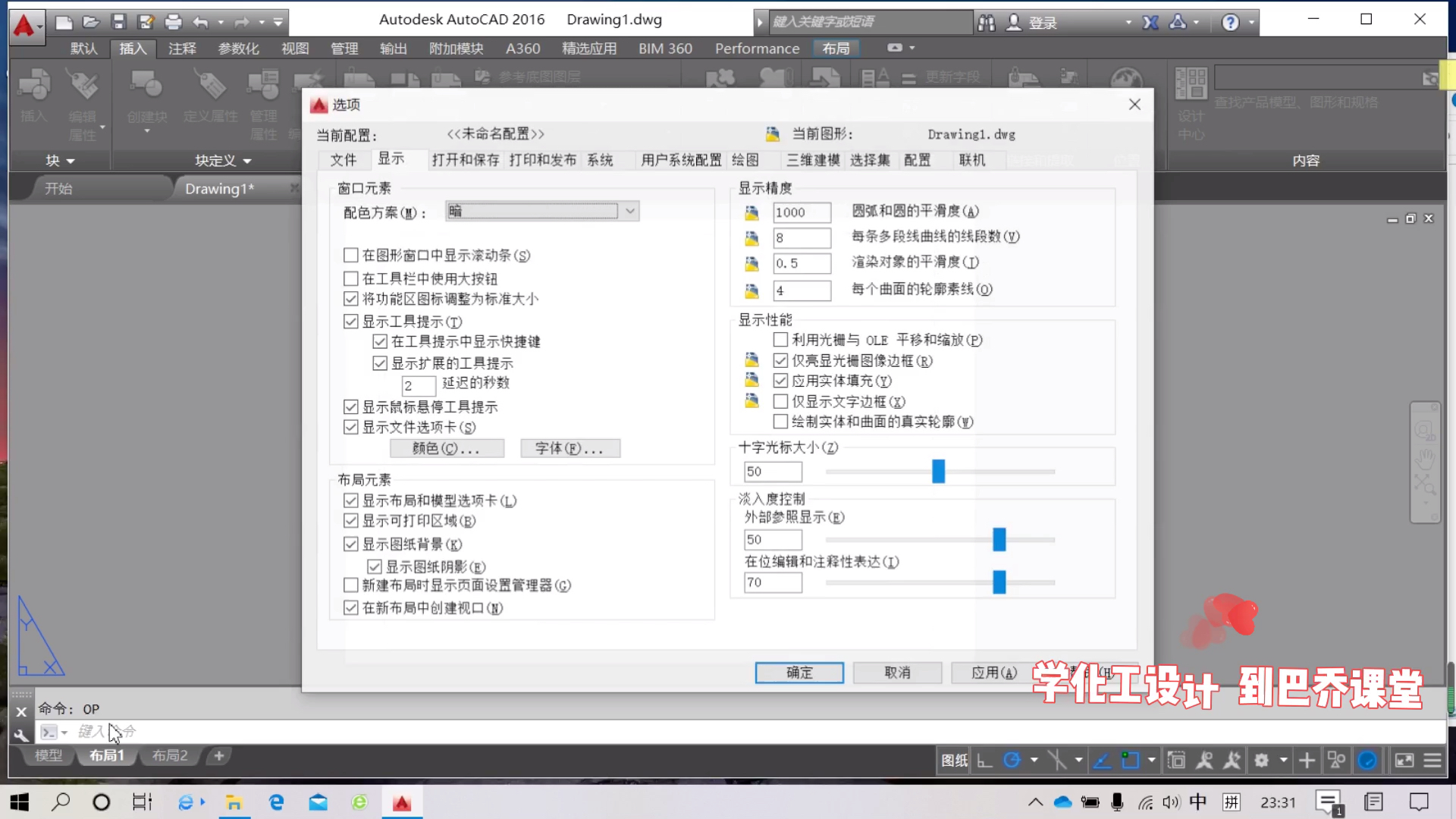Click the save drawing icon in quick access toolbar
The image size is (1456, 819).
tap(117, 19)
